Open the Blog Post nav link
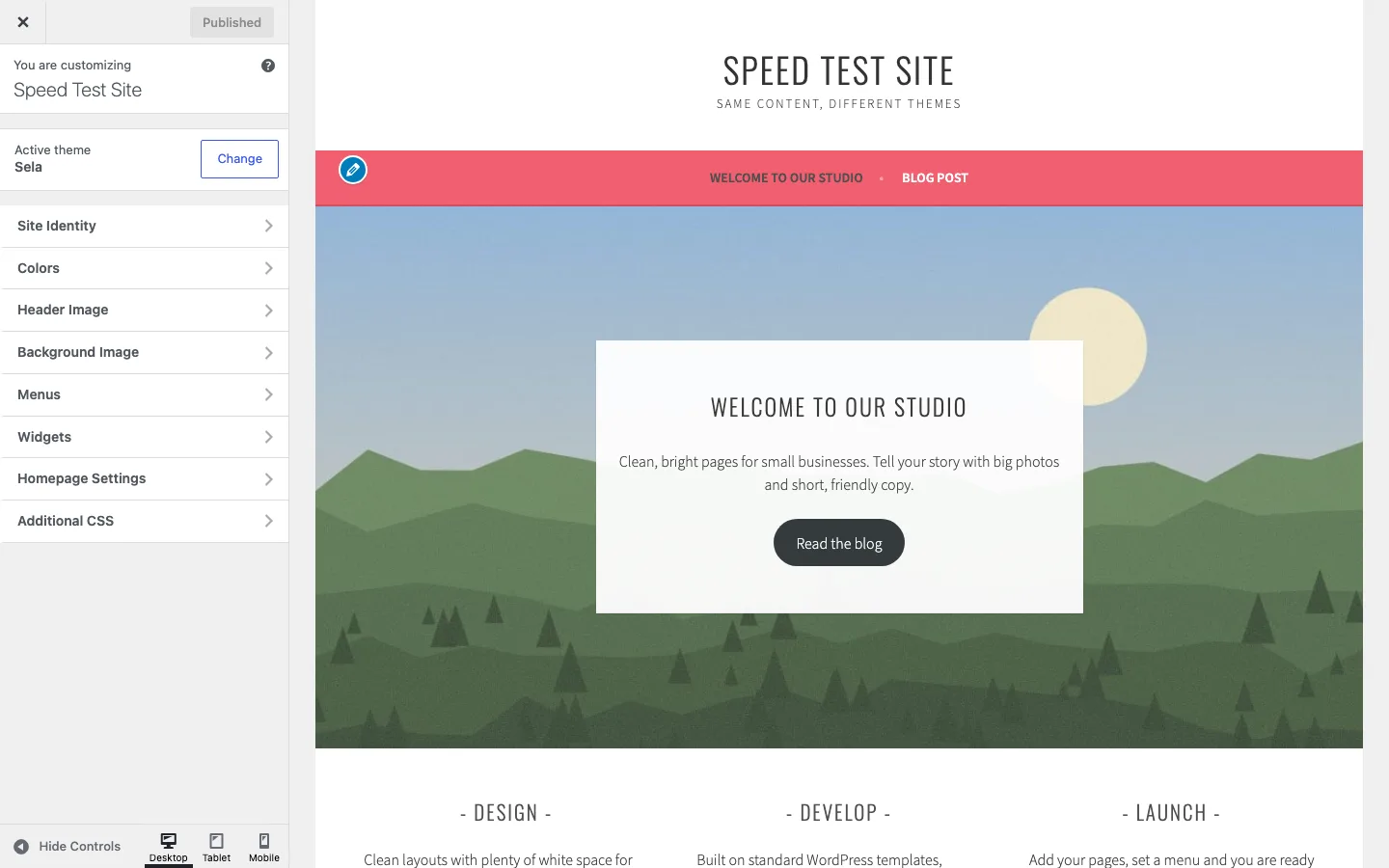The width and height of the screenshot is (1389, 868). (x=935, y=178)
